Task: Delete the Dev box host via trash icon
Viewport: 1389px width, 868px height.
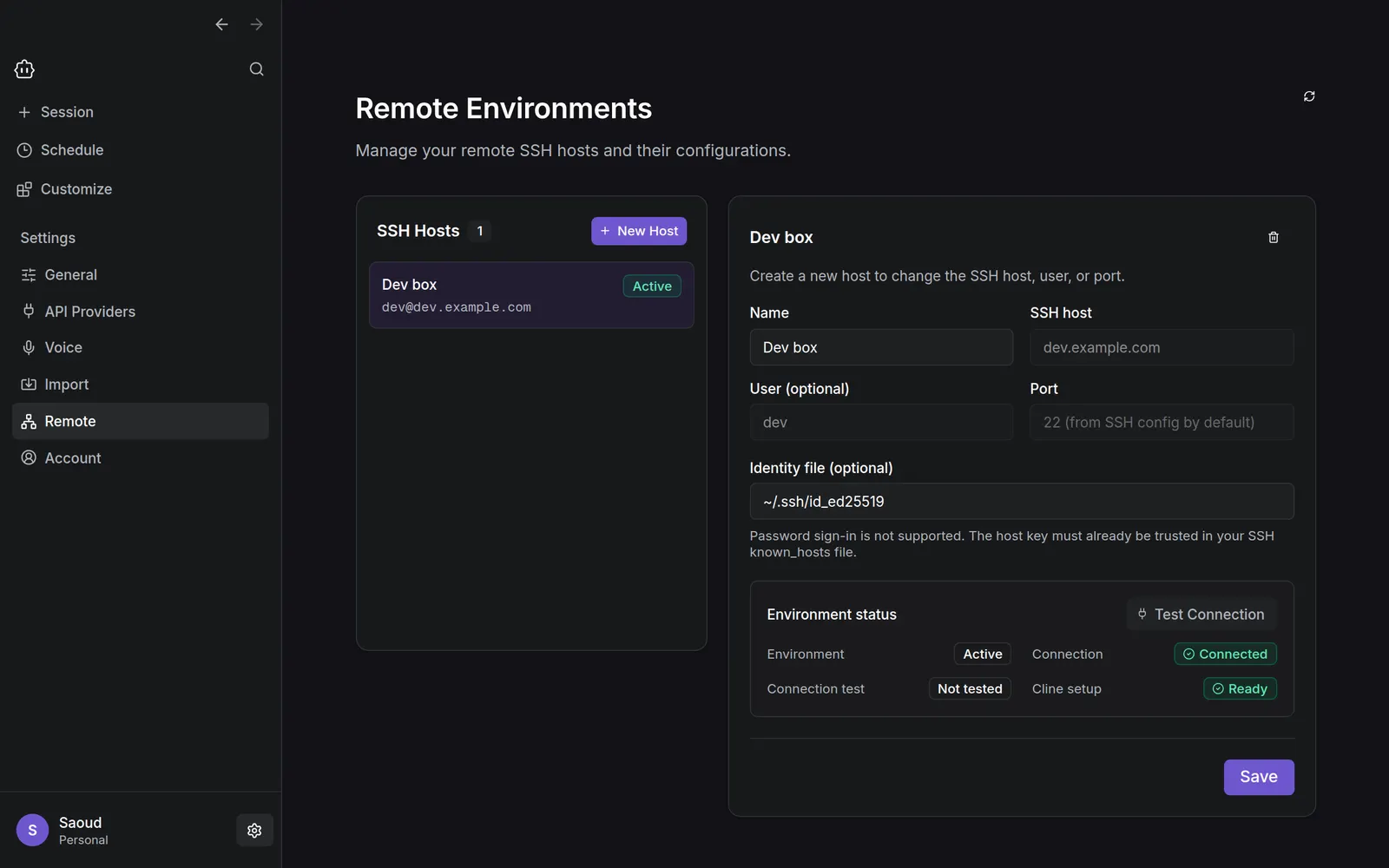Action: coord(1274,237)
